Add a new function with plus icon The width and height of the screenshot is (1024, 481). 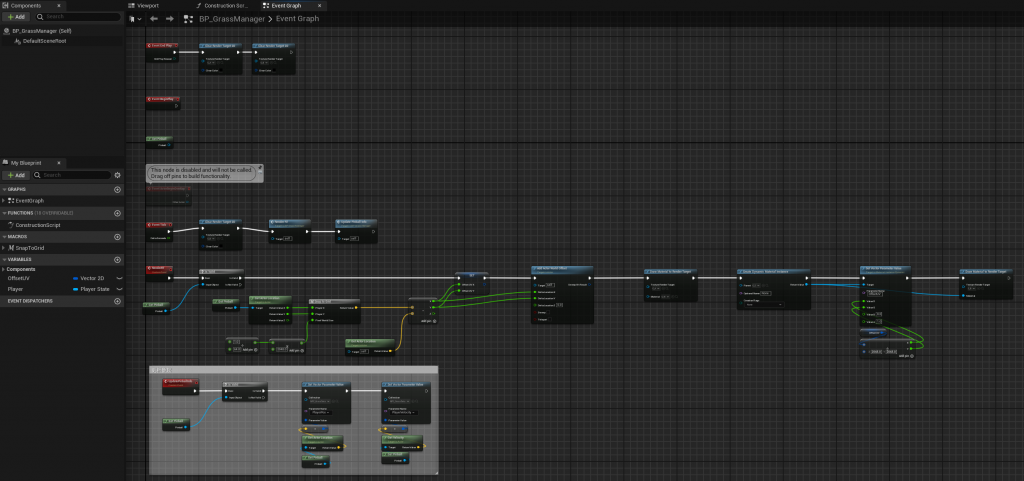117,213
